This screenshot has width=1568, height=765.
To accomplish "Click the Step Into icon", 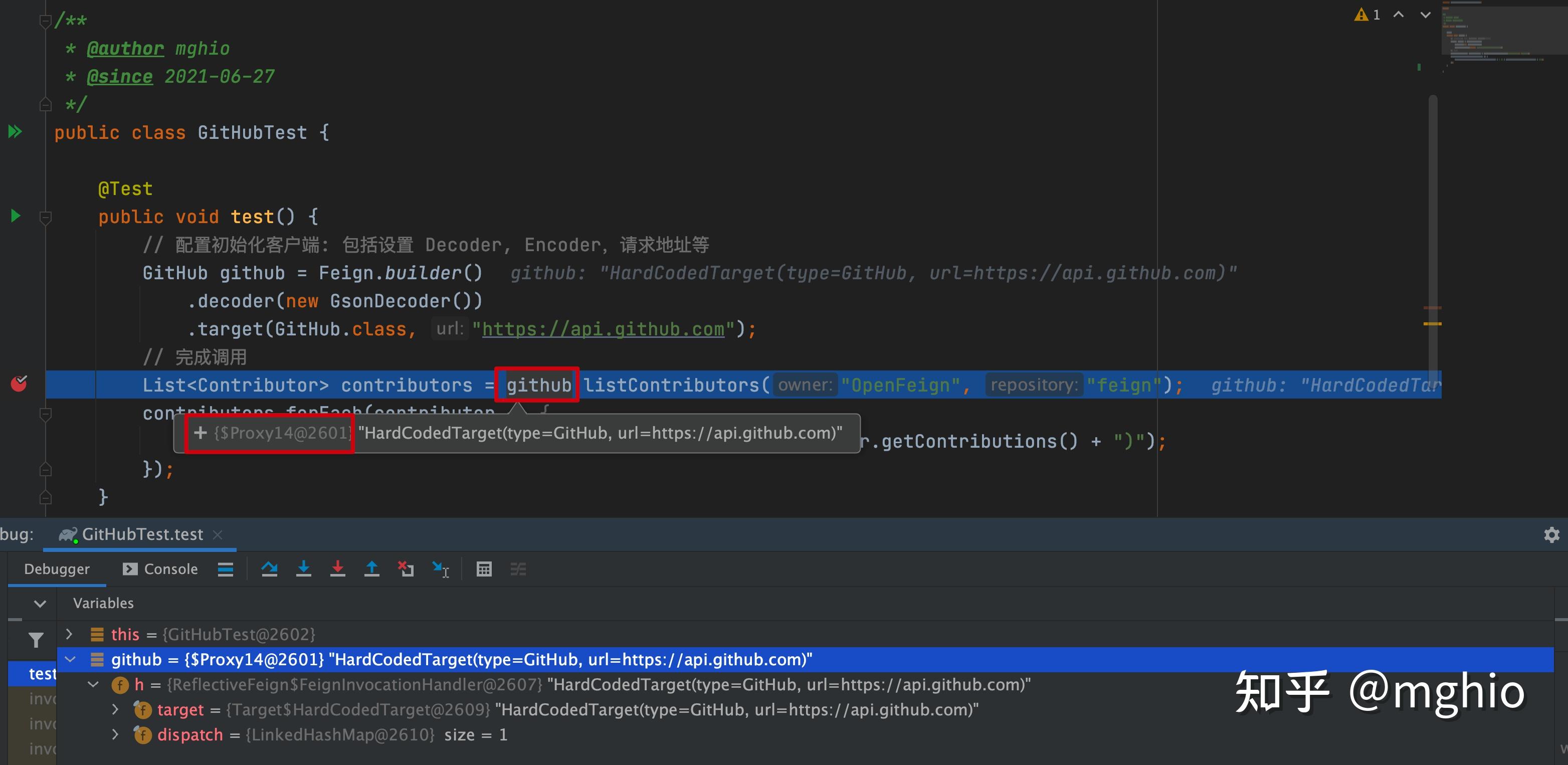I will click(x=303, y=569).
